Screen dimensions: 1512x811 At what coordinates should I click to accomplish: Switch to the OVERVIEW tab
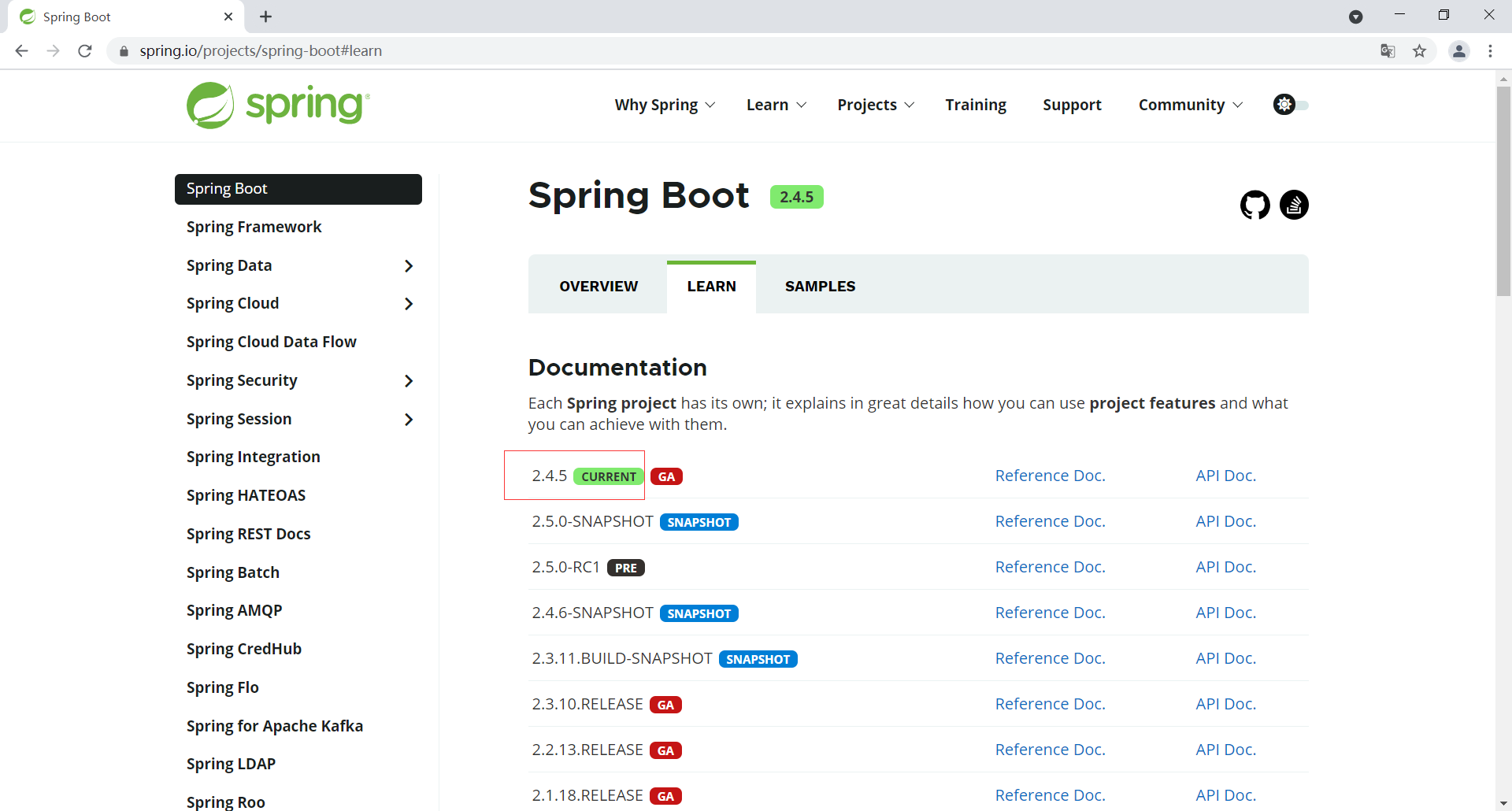pos(598,287)
